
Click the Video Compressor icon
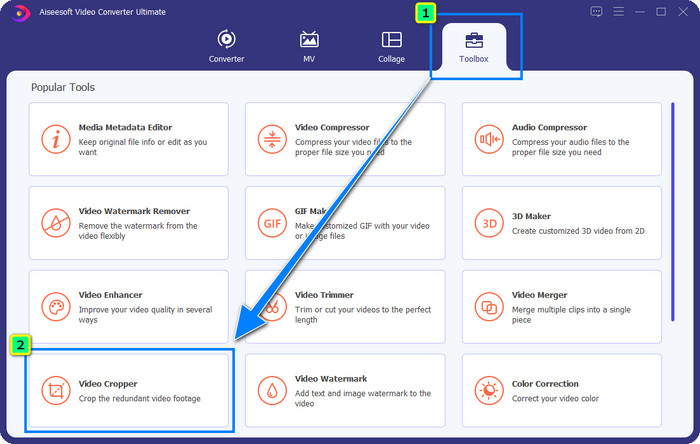tap(272, 139)
